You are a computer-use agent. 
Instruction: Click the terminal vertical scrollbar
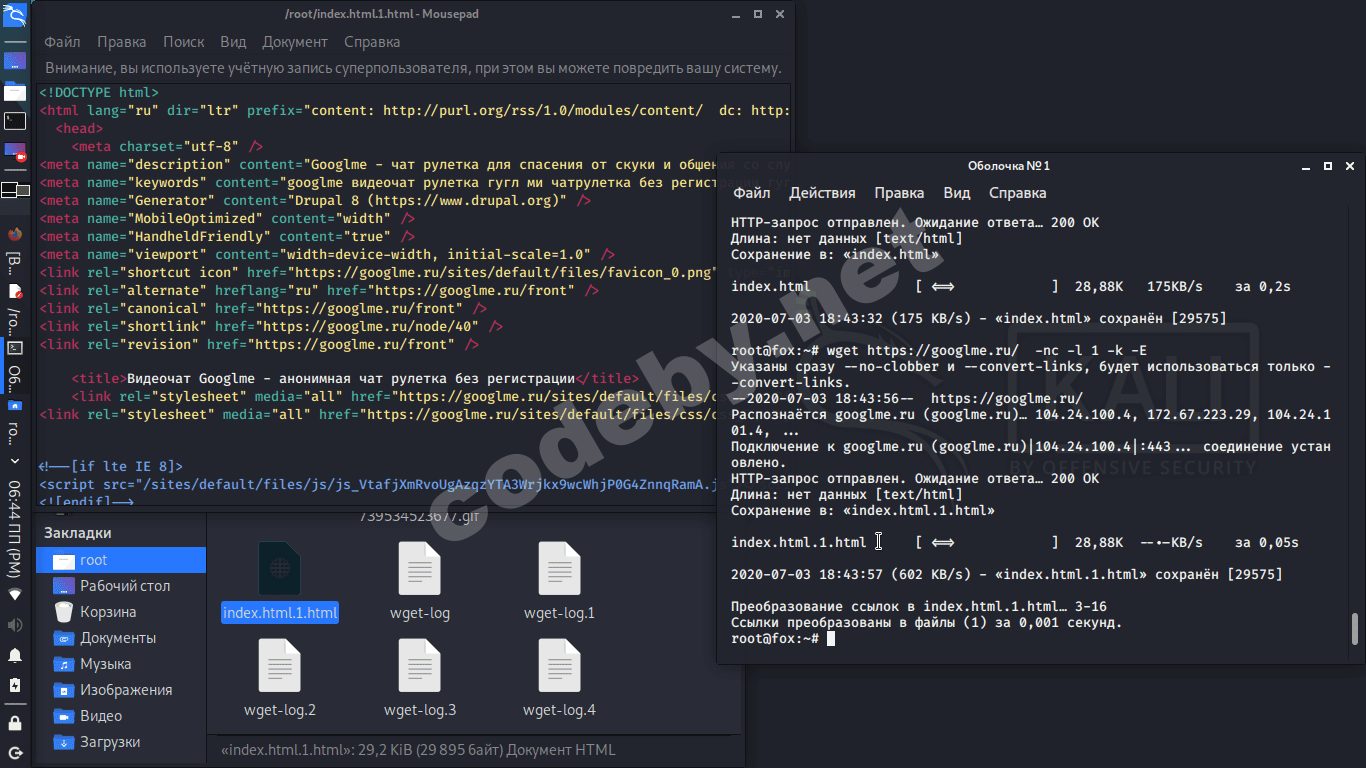(x=1355, y=628)
